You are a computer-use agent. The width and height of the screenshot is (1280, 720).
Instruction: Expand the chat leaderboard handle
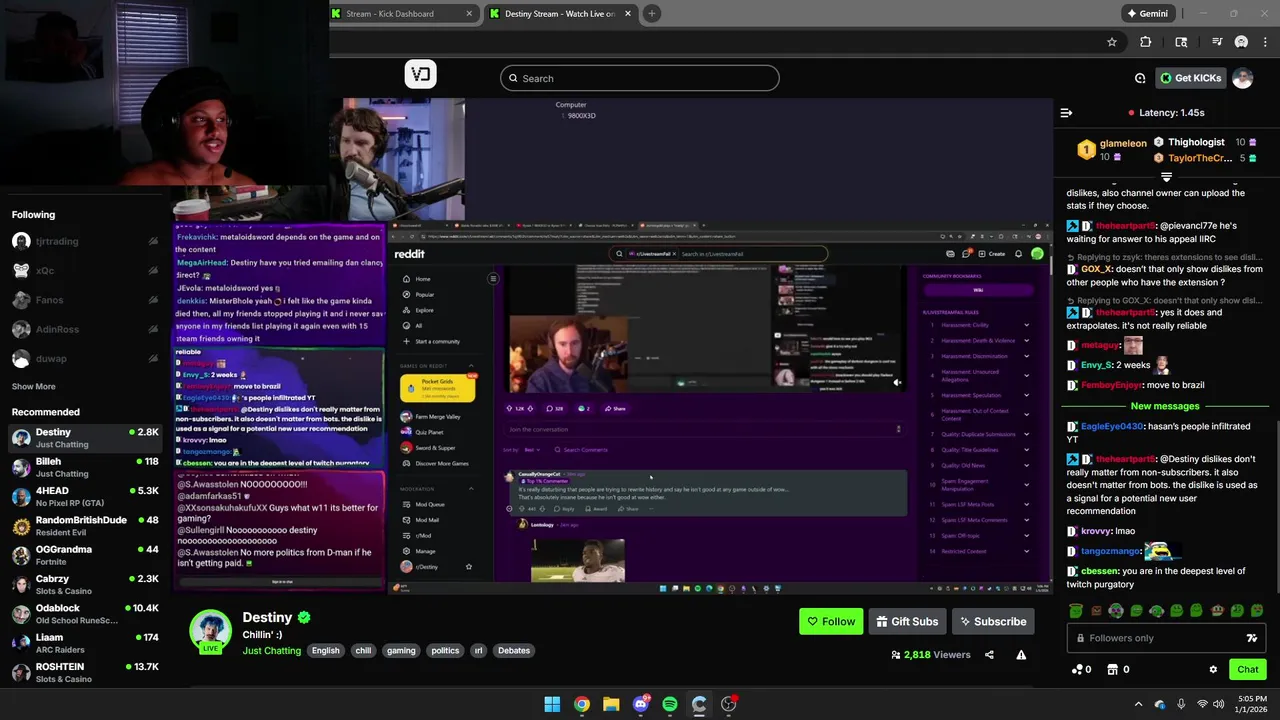tap(1166, 177)
